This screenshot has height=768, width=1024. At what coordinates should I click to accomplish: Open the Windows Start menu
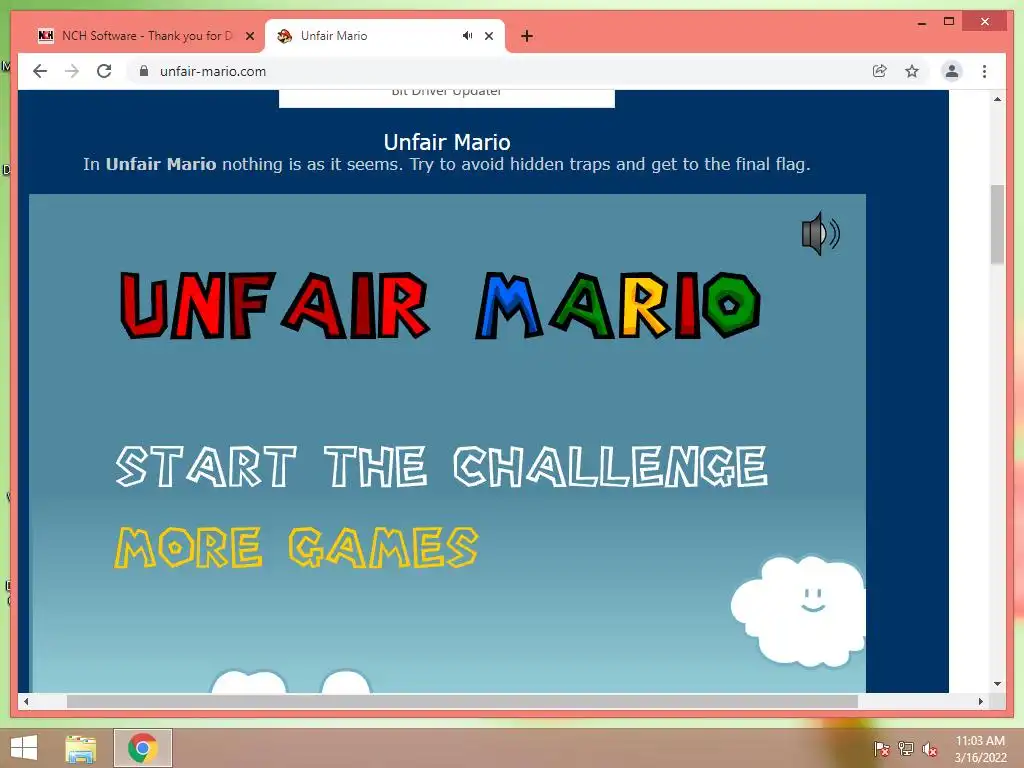point(24,748)
